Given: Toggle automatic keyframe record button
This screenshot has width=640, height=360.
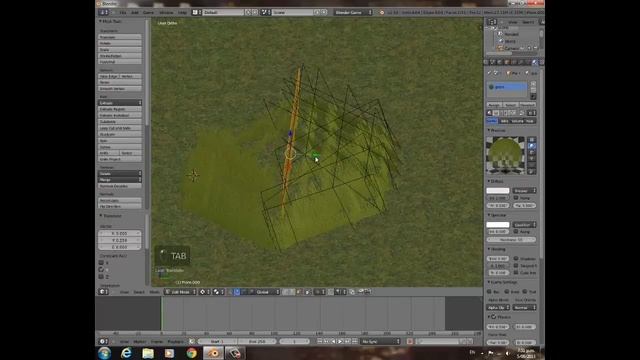Looking at the screenshot, I should pyautogui.click(x=410, y=341).
